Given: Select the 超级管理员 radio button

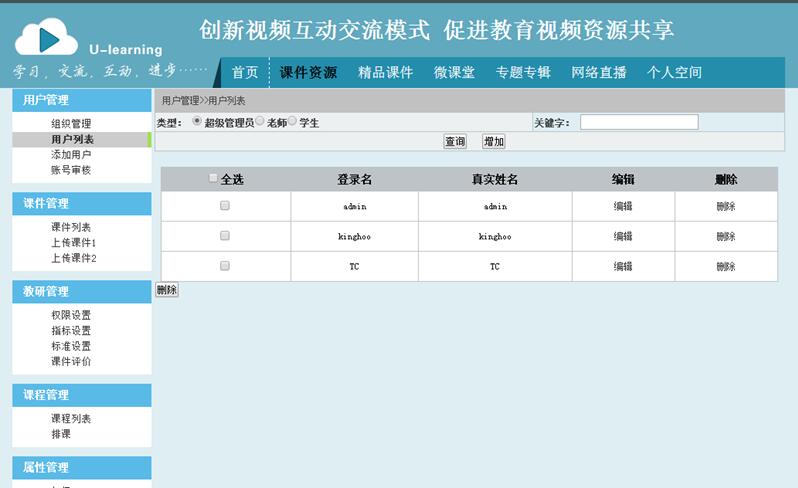Looking at the screenshot, I should 197,121.
